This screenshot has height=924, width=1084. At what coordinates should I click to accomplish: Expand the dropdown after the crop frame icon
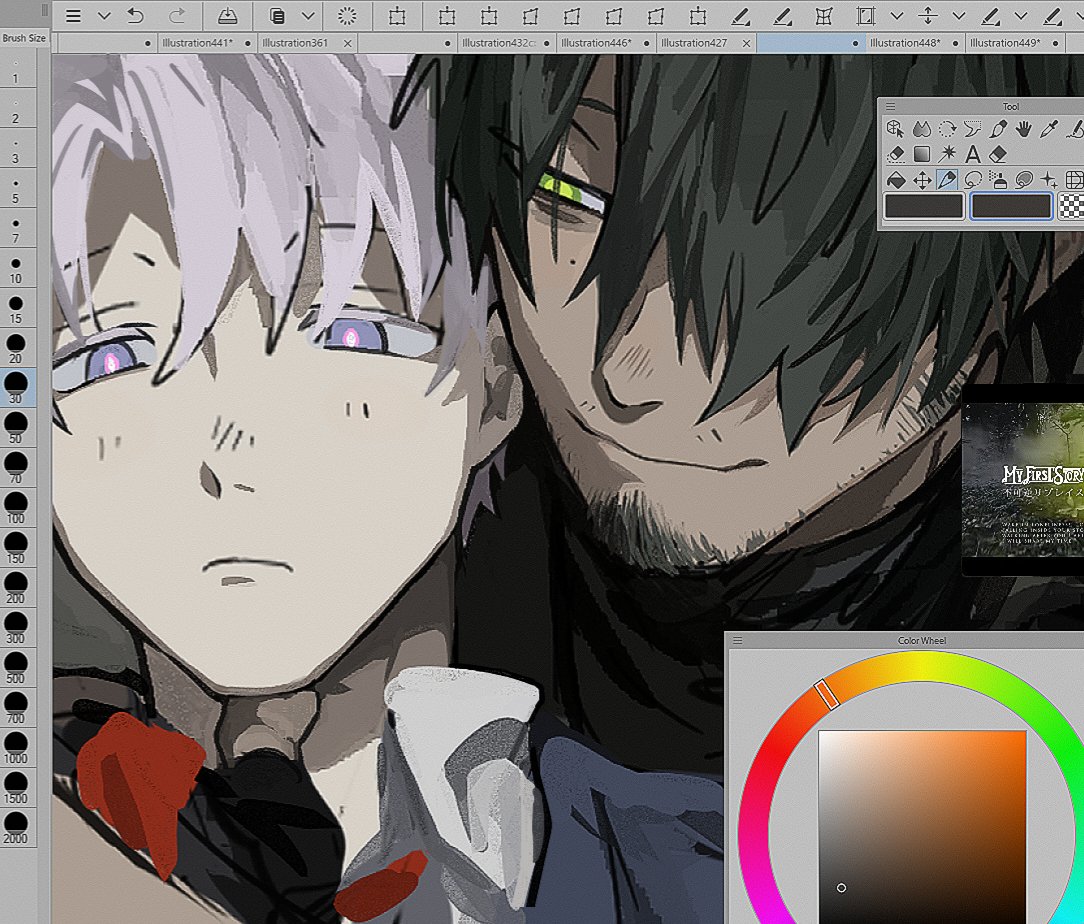[897, 16]
